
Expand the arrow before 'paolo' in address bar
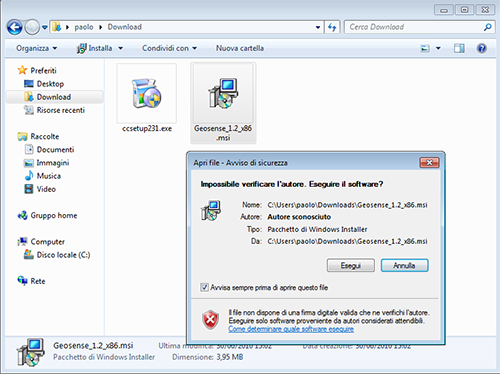[67, 27]
